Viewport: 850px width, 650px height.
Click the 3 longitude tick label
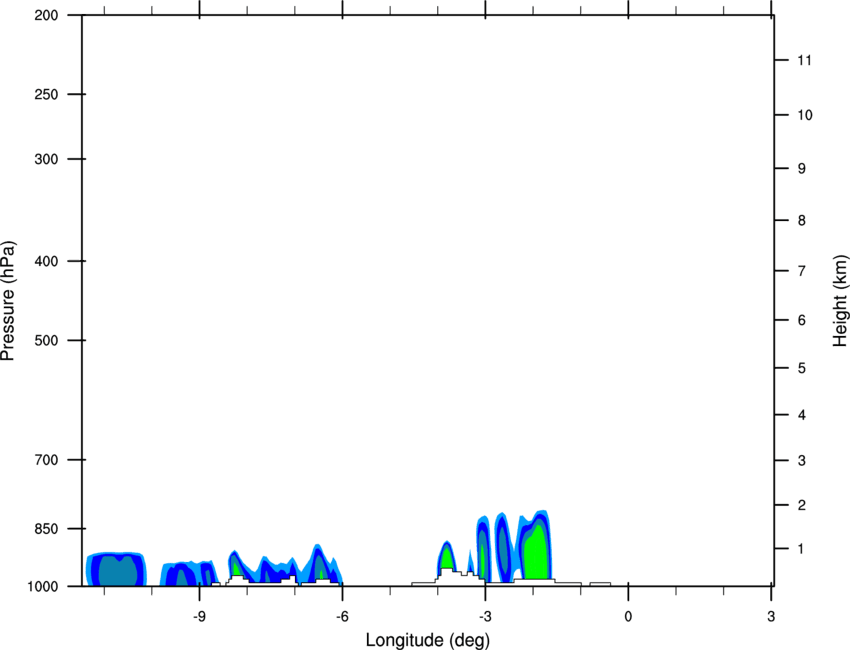tap(771, 616)
